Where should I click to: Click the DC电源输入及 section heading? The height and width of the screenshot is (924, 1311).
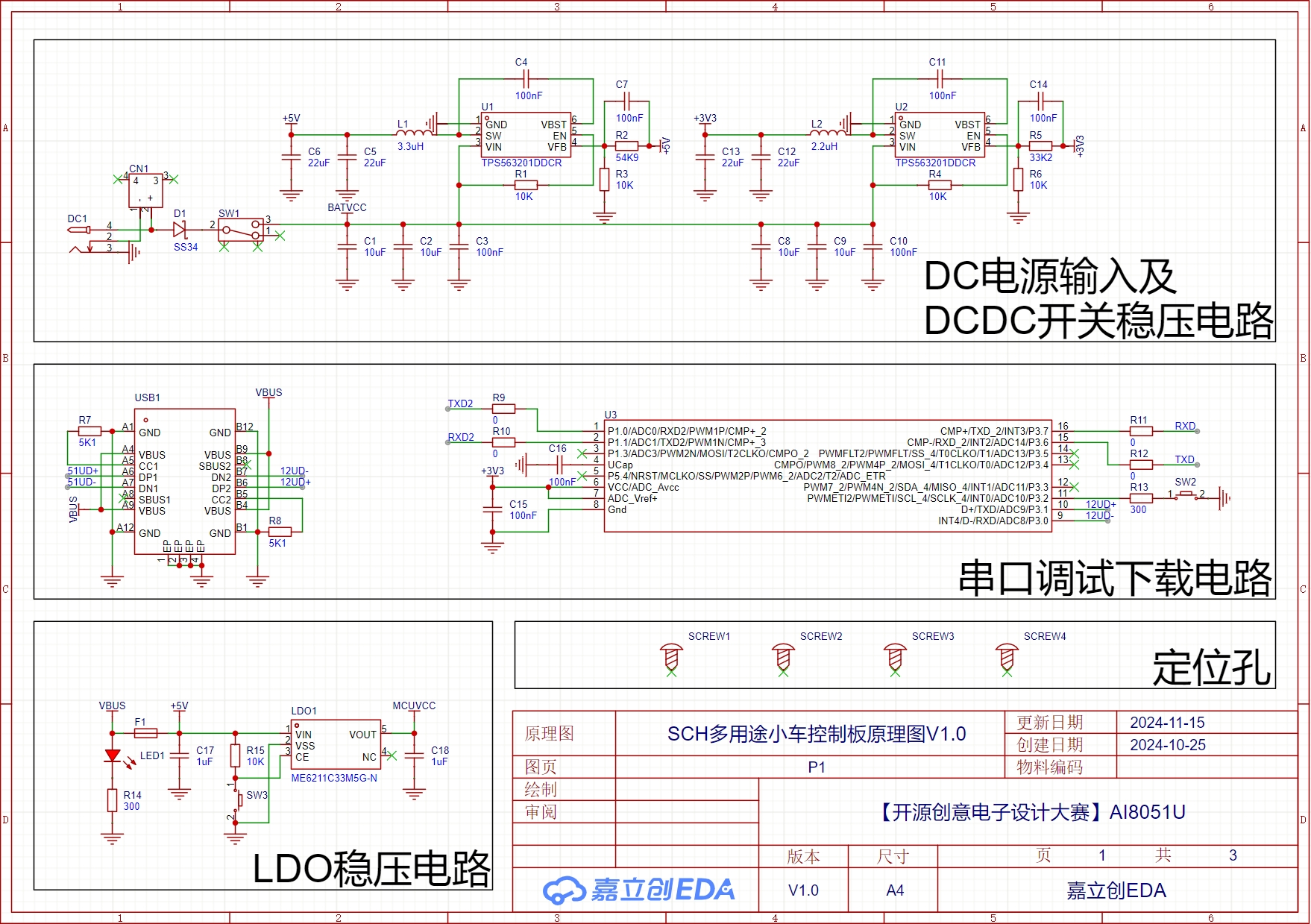click(x=1050, y=277)
